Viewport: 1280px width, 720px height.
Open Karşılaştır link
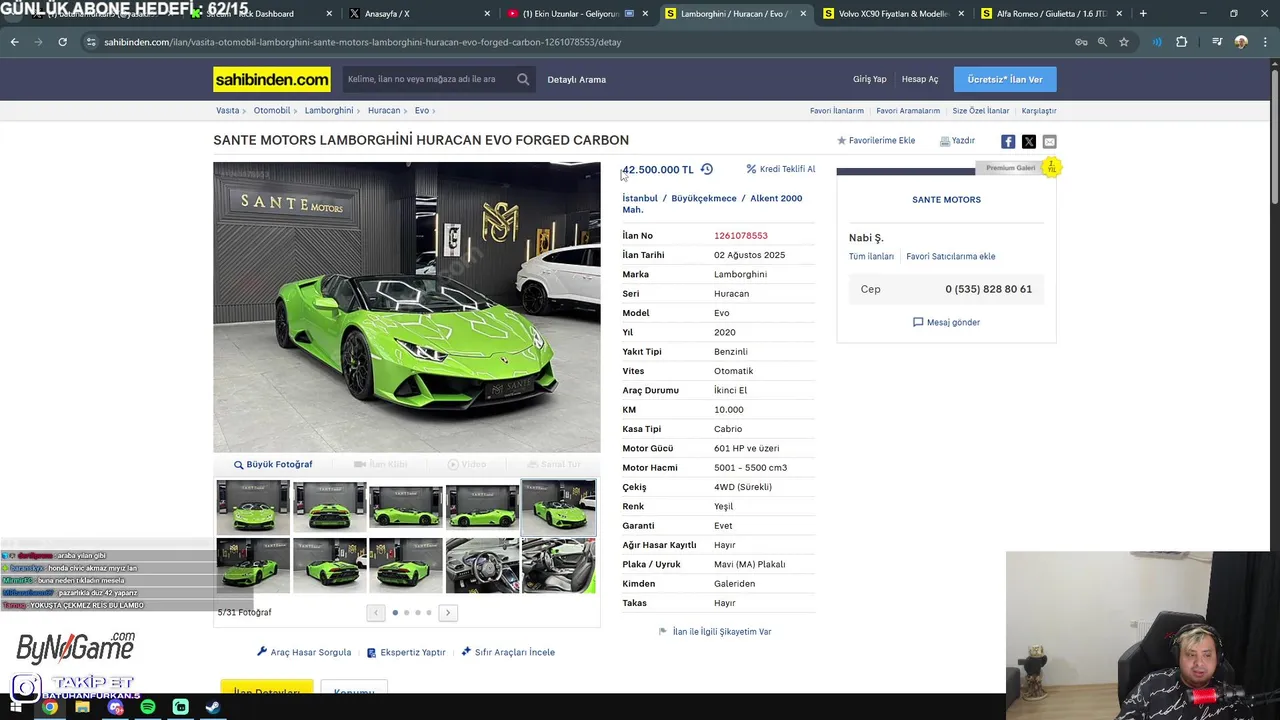coord(1039,111)
